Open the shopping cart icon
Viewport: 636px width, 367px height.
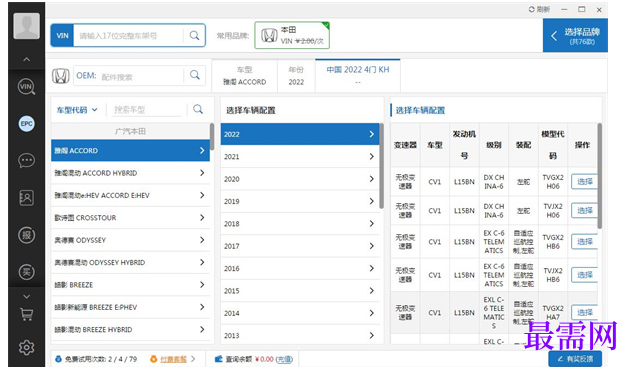pos(26,314)
